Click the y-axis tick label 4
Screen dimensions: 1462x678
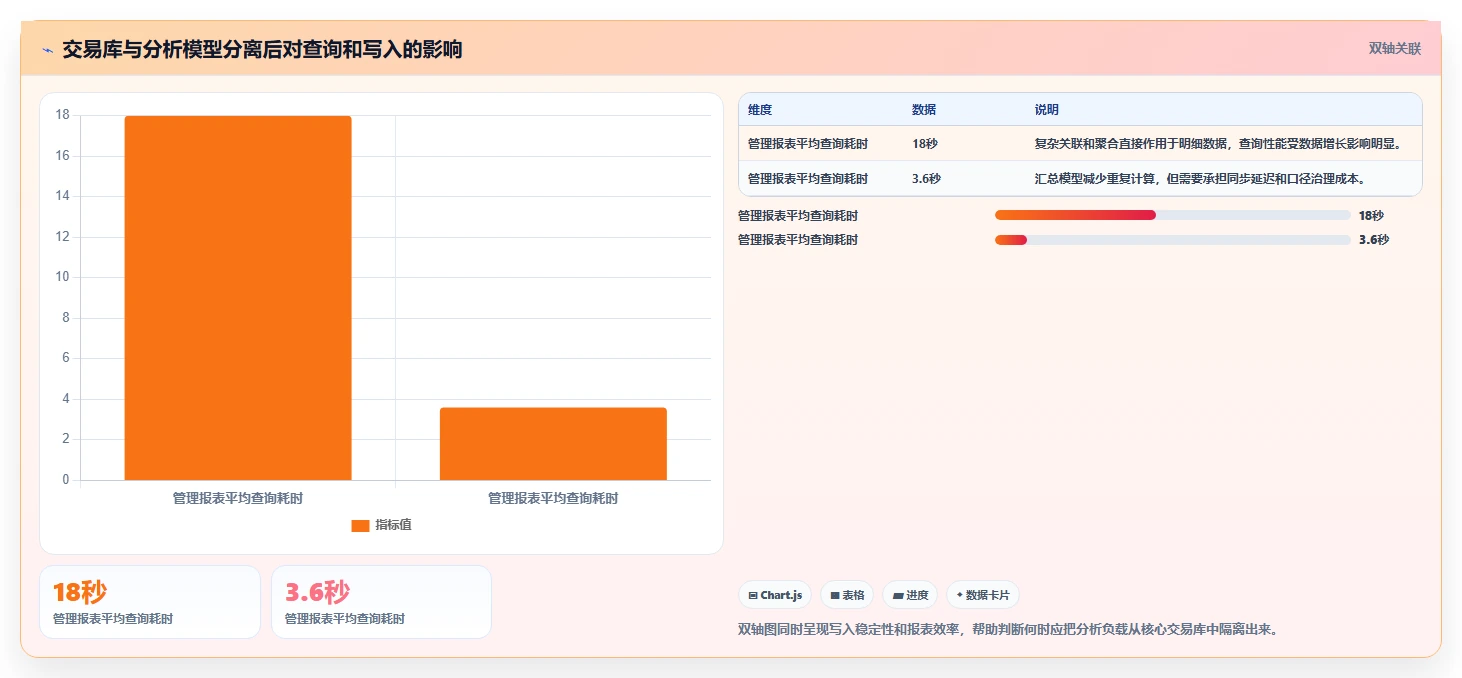66,399
